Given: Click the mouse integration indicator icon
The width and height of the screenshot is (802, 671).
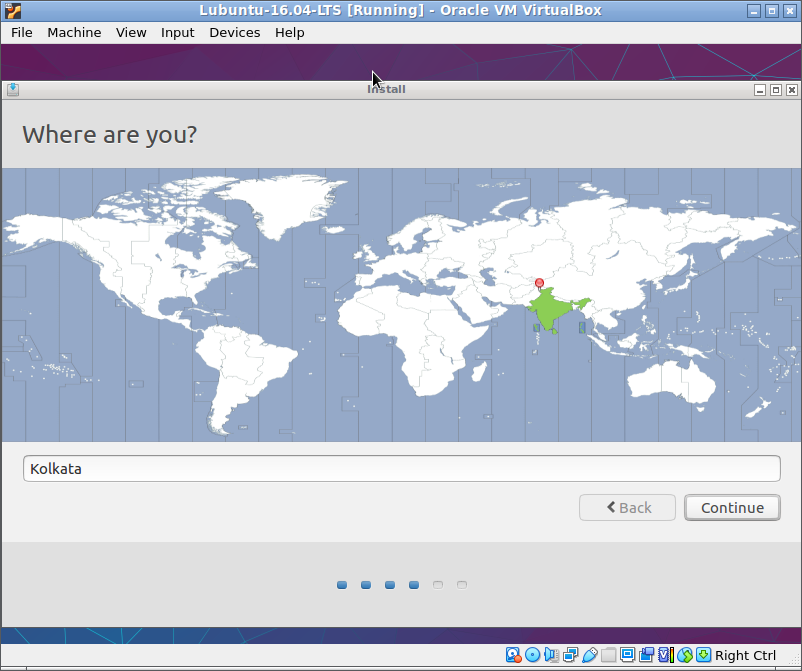Looking at the screenshot, I should [x=684, y=655].
